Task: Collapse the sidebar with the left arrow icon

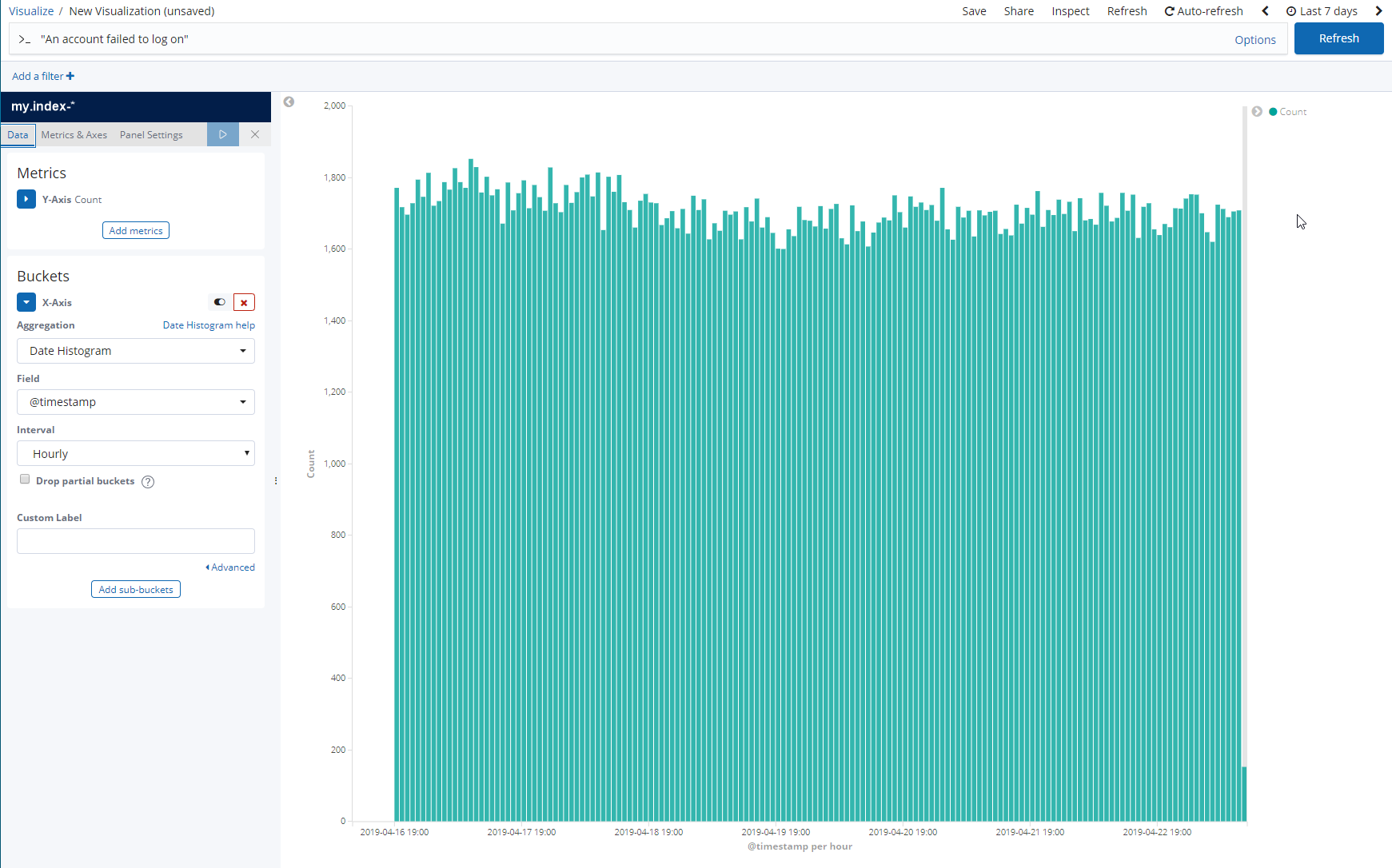Action: tap(289, 102)
